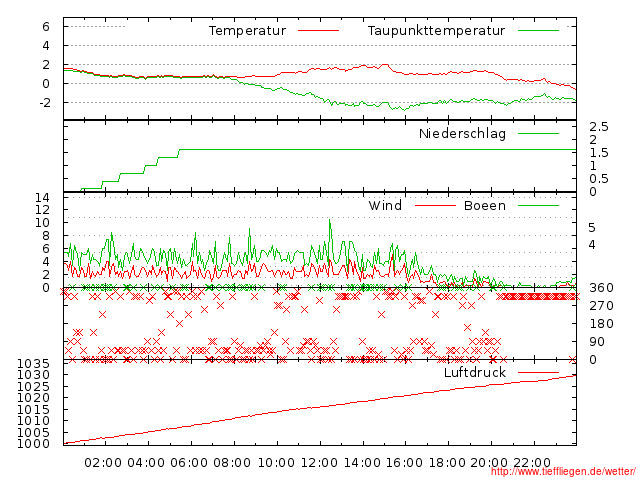Click the green Taupunkttemperatur legend line

538,31
